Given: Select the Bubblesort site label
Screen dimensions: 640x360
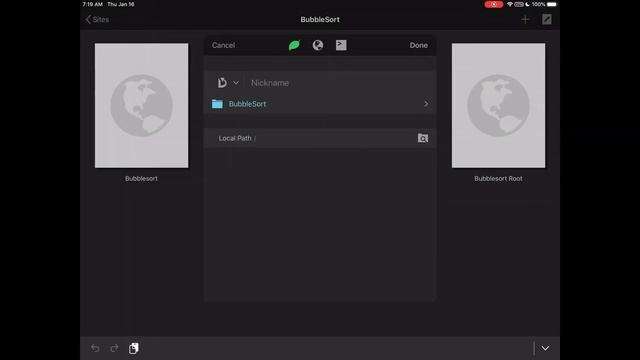Looking at the screenshot, I should (141, 179).
